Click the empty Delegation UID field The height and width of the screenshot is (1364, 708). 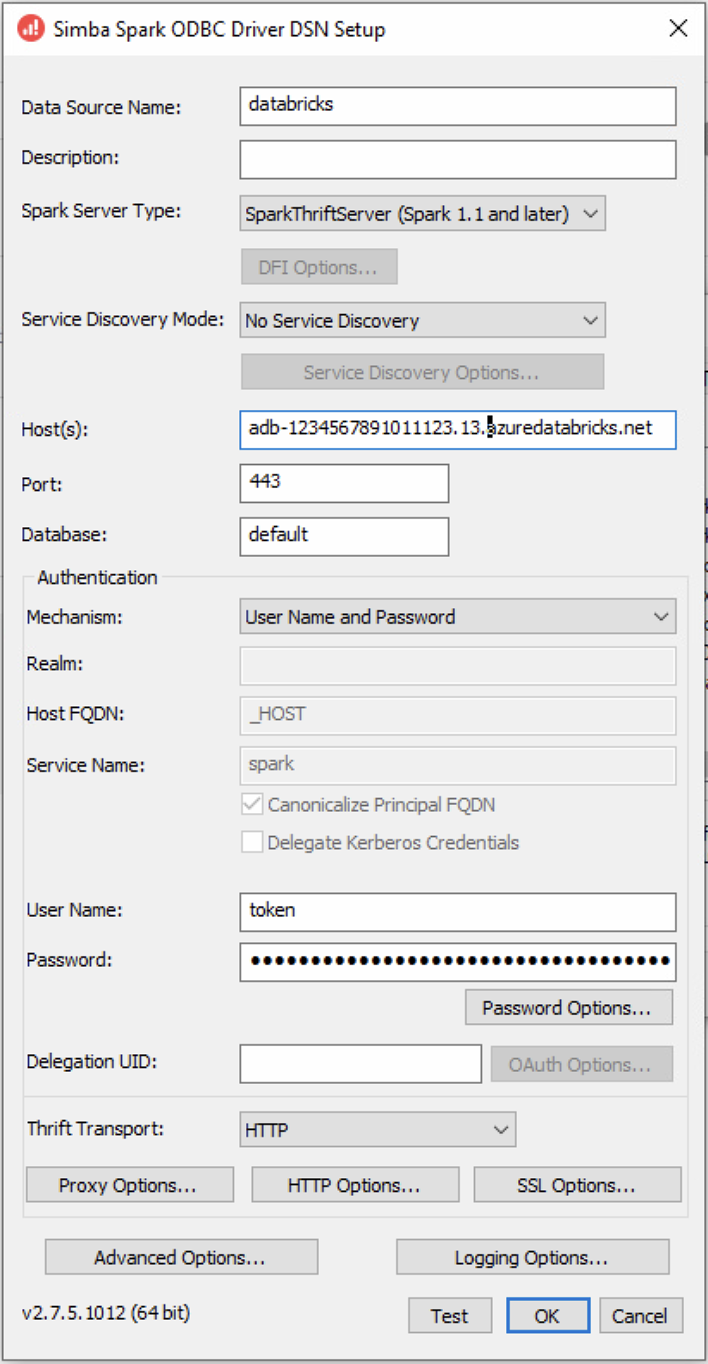[x=359, y=1063]
